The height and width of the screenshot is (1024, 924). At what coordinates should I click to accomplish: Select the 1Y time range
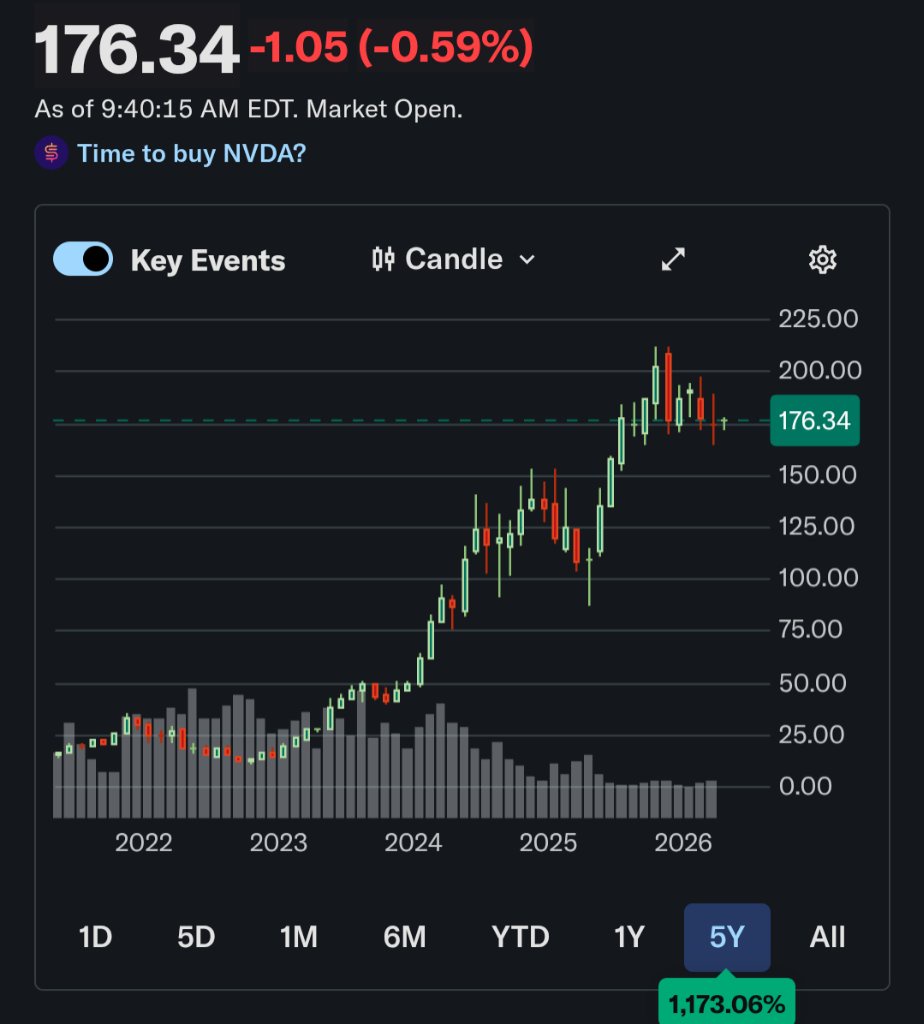[x=629, y=937]
